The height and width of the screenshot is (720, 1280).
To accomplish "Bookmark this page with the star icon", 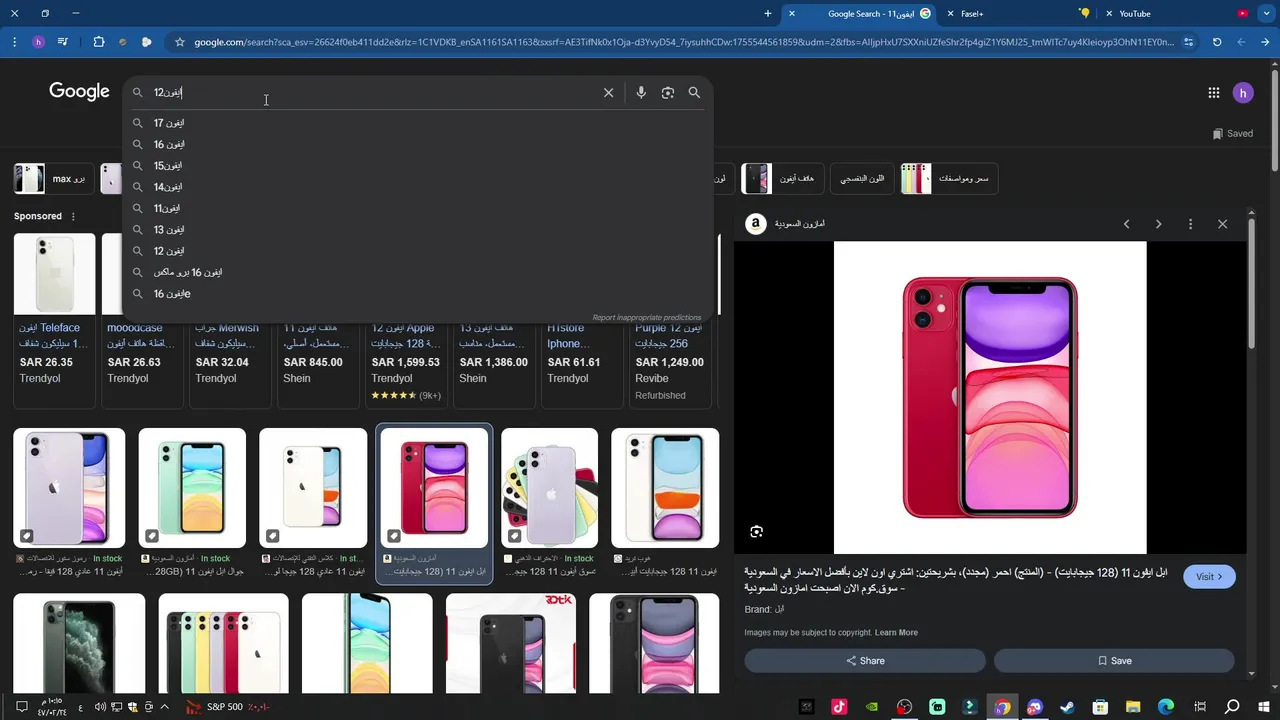I will tap(180, 42).
